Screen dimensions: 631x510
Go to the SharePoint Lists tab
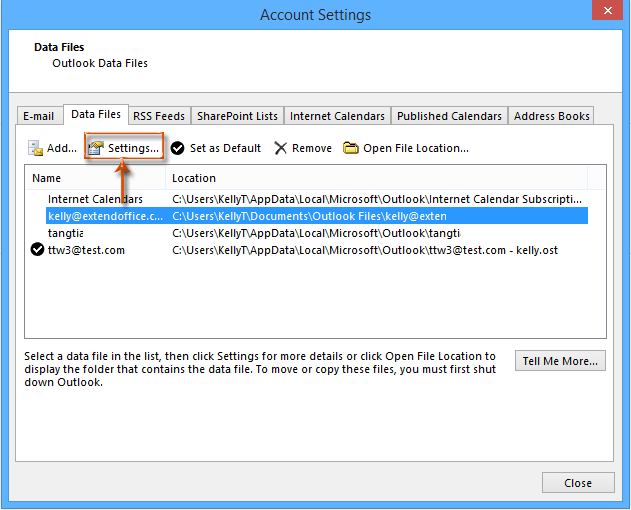coord(237,116)
